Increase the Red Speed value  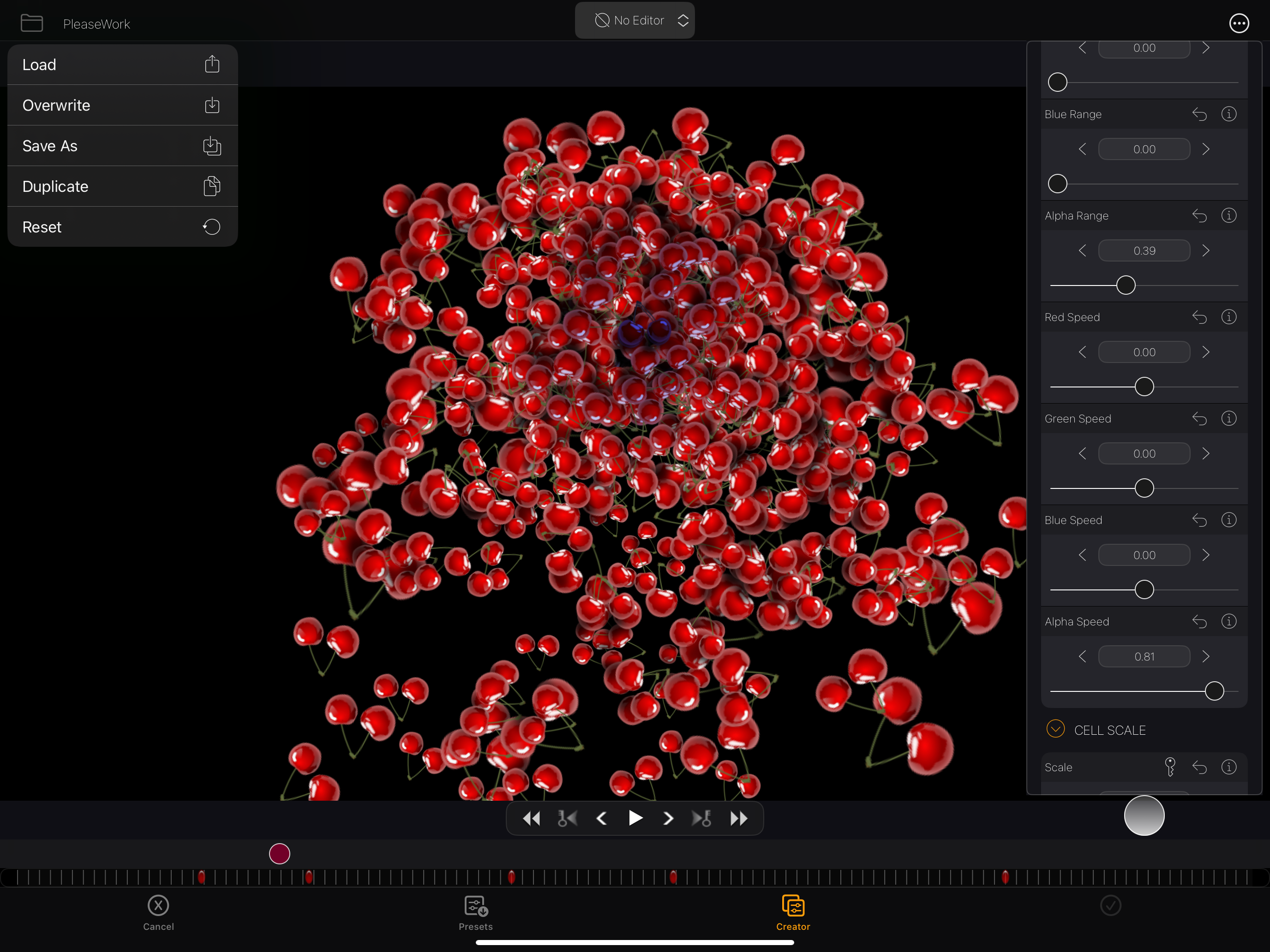(1206, 352)
